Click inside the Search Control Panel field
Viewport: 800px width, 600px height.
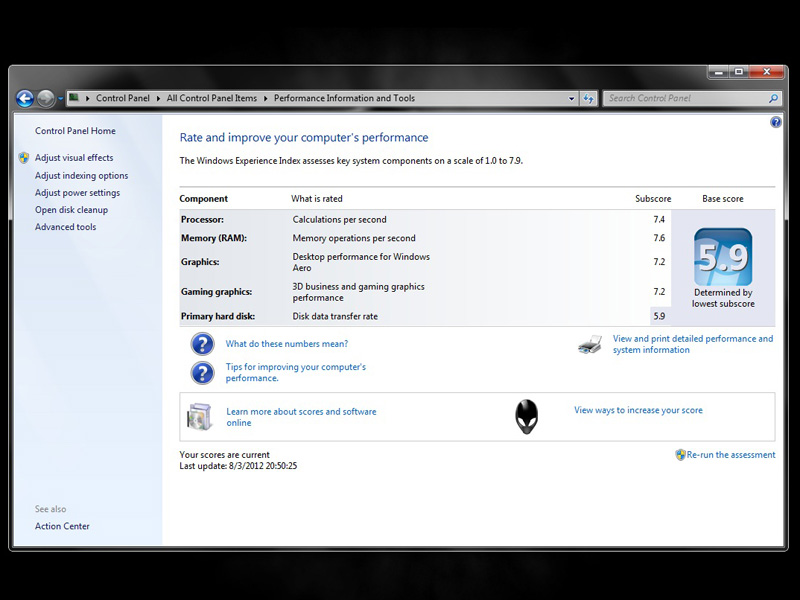[x=685, y=98]
